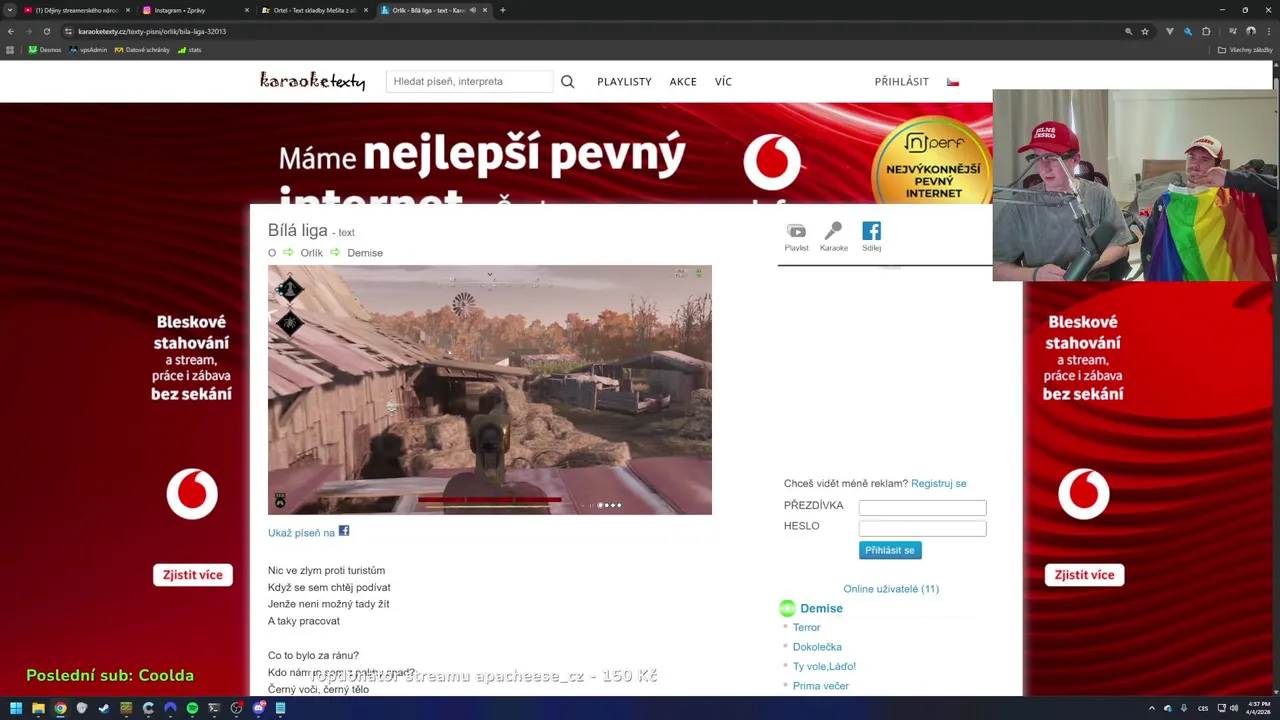This screenshot has height=720, width=1280.
Task: Open Datové schránky bookmark
Action: point(142,50)
